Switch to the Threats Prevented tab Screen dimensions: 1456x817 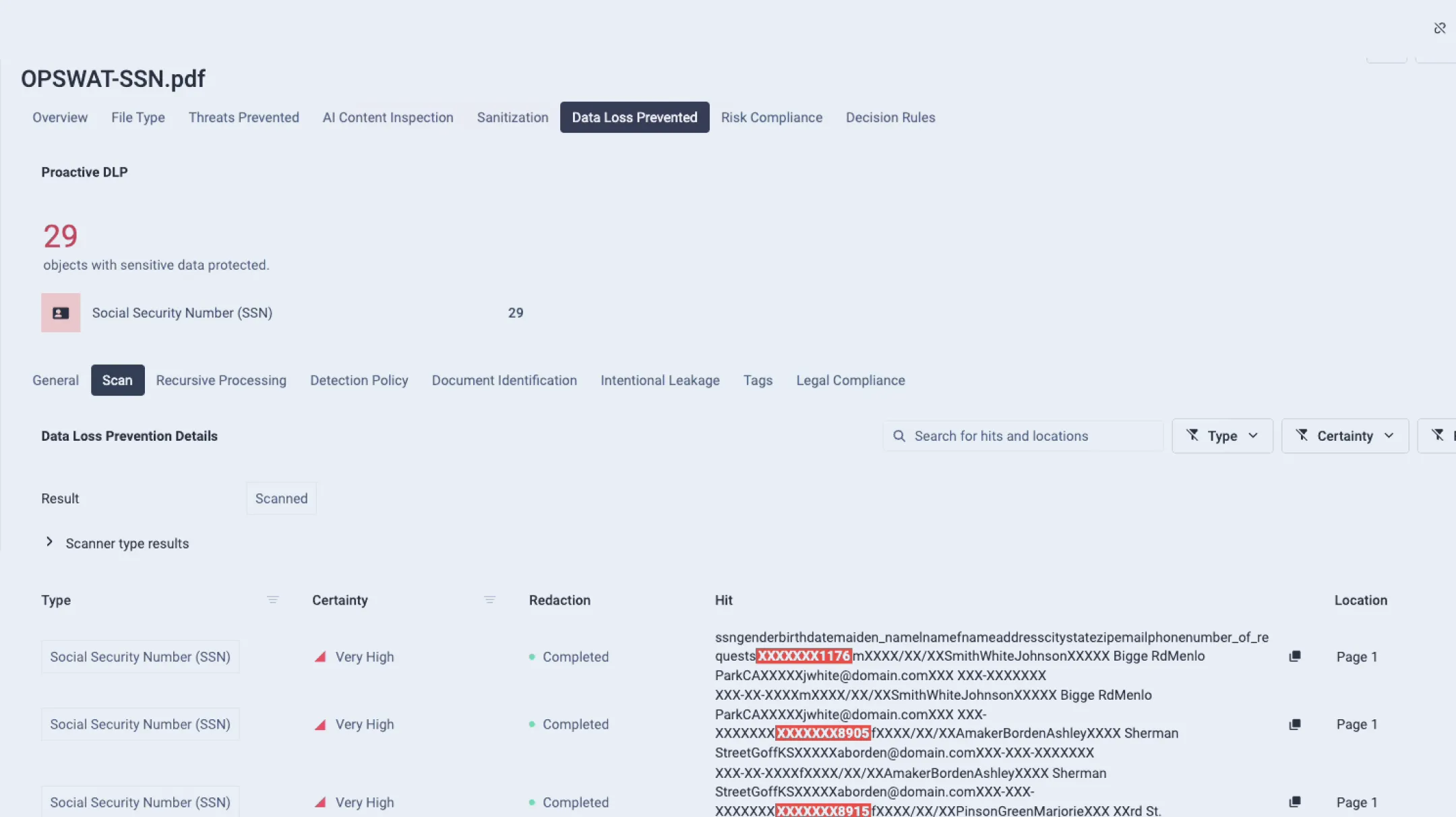(x=244, y=117)
